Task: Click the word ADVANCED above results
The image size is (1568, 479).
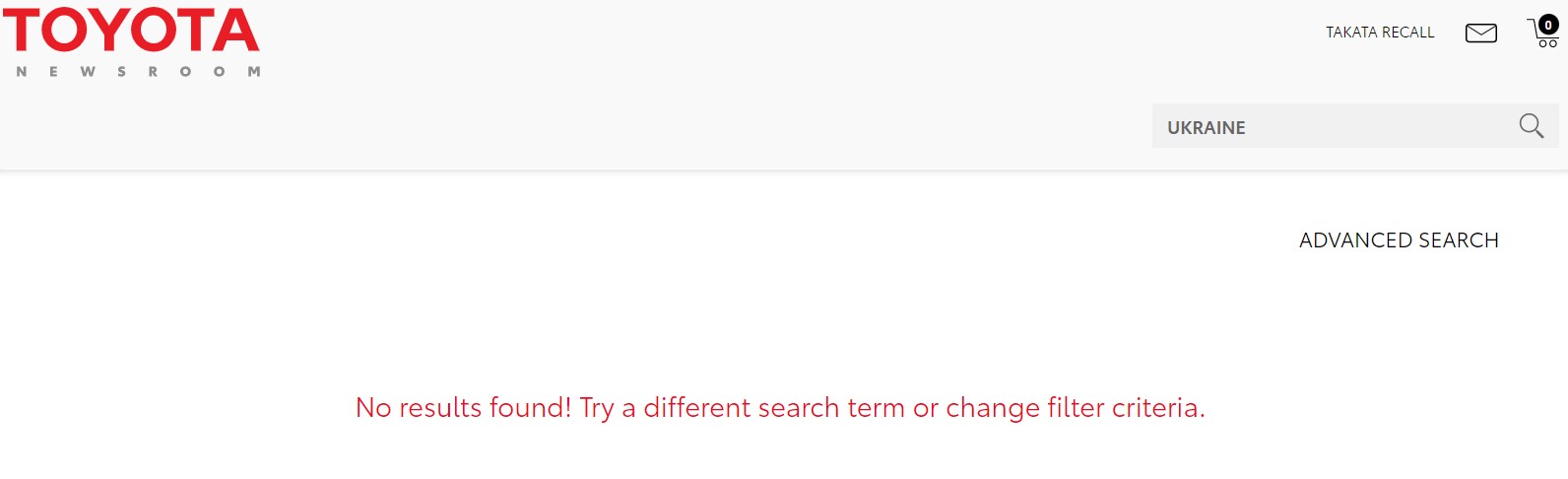Action: pos(1356,240)
